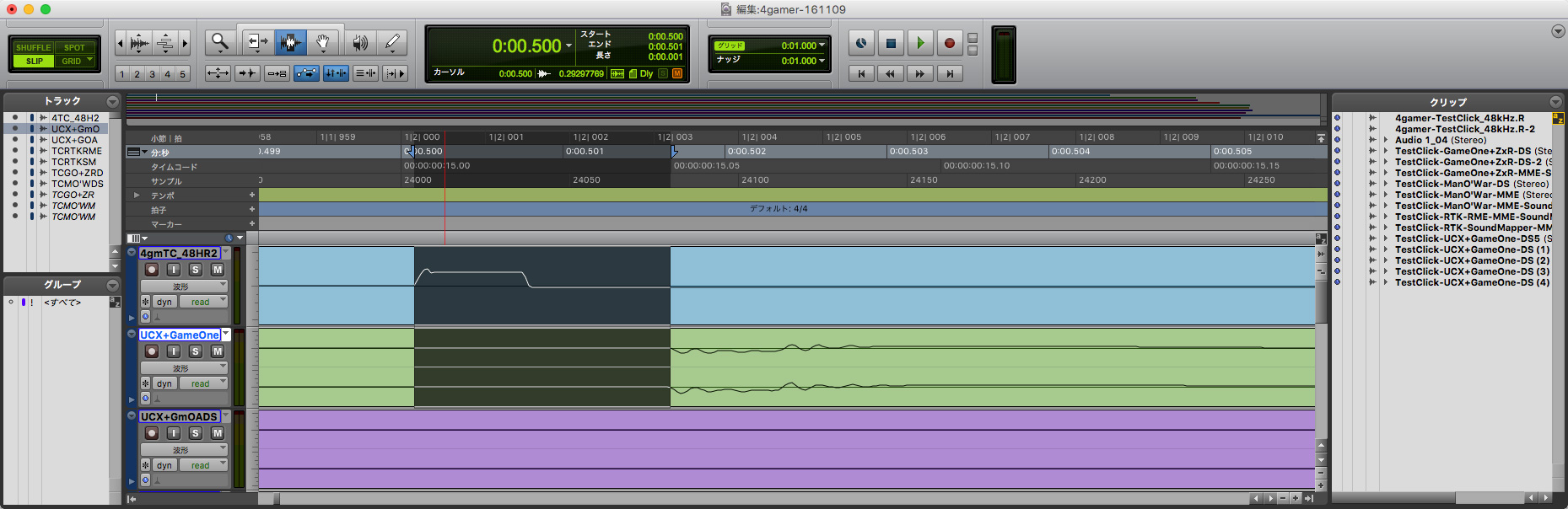This screenshot has height=509, width=1568.
Task: Select the UCX+GameOne track name
Action: click(180, 335)
